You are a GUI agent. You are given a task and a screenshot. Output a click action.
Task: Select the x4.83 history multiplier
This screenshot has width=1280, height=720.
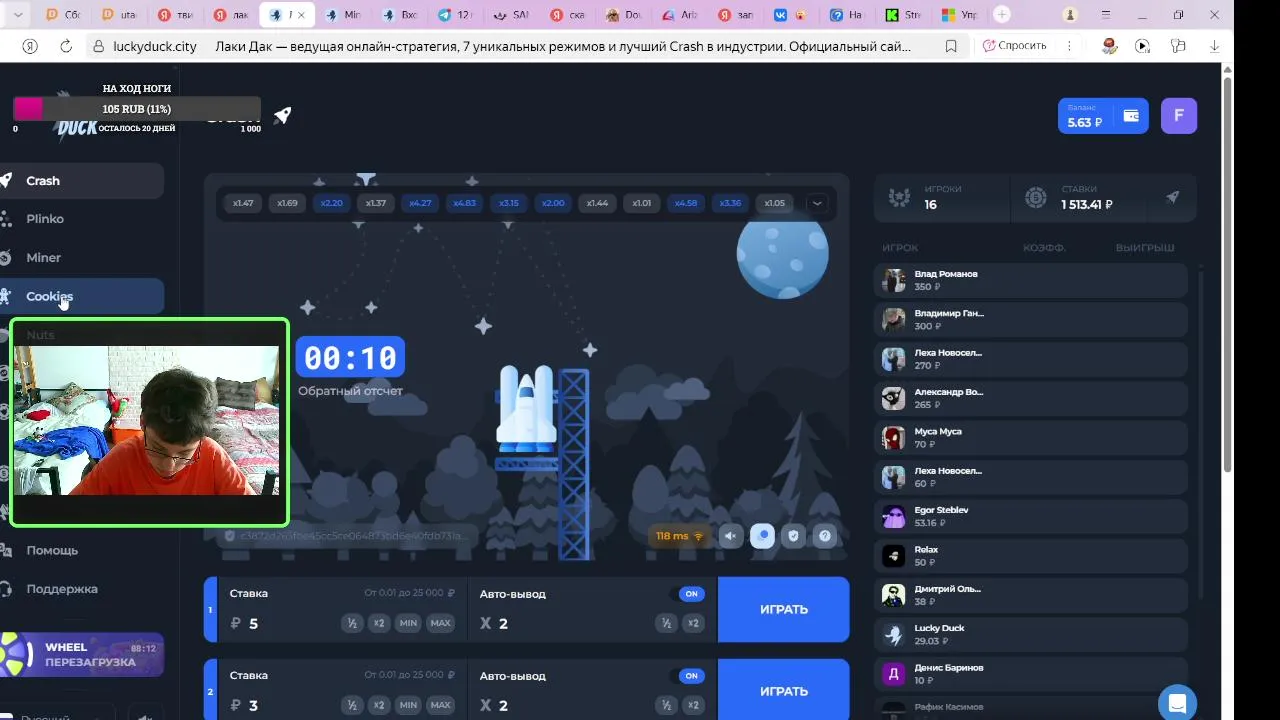tap(464, 203)
